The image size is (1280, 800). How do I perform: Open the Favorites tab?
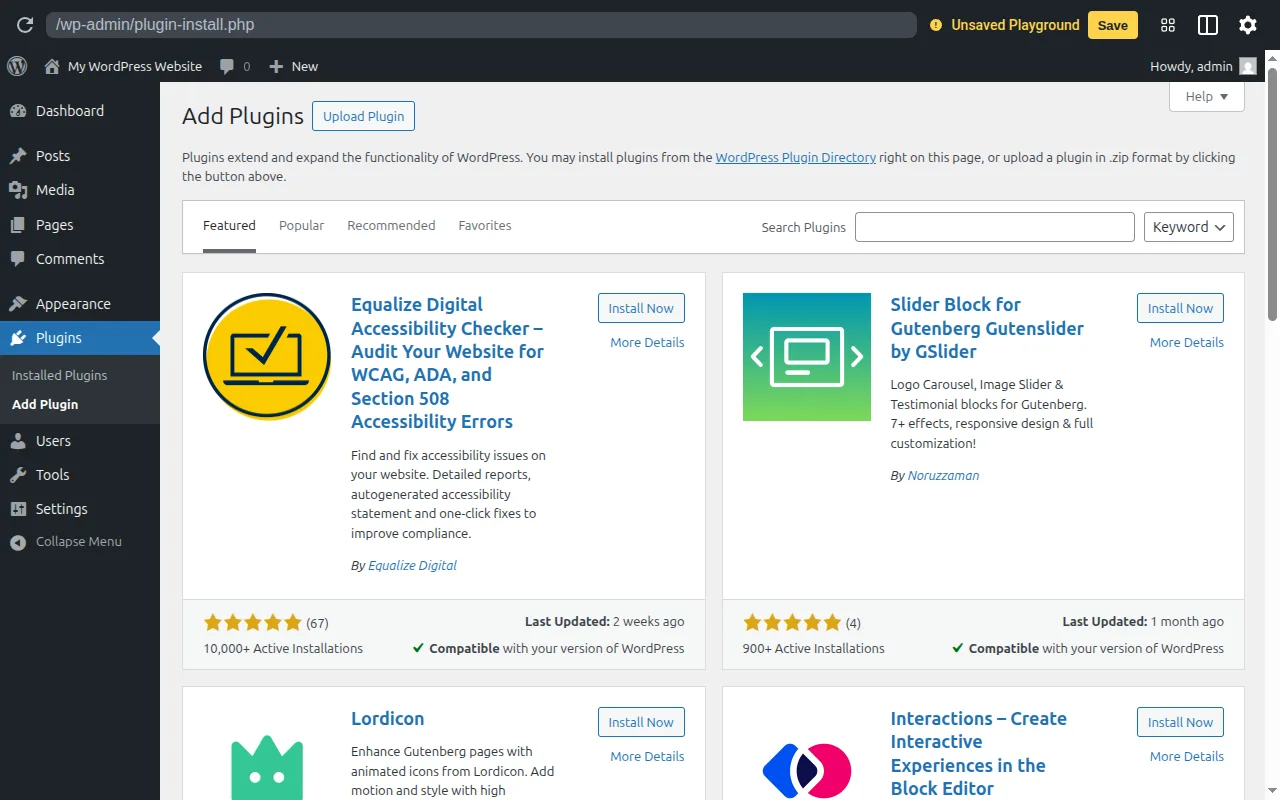pos(485,225)
